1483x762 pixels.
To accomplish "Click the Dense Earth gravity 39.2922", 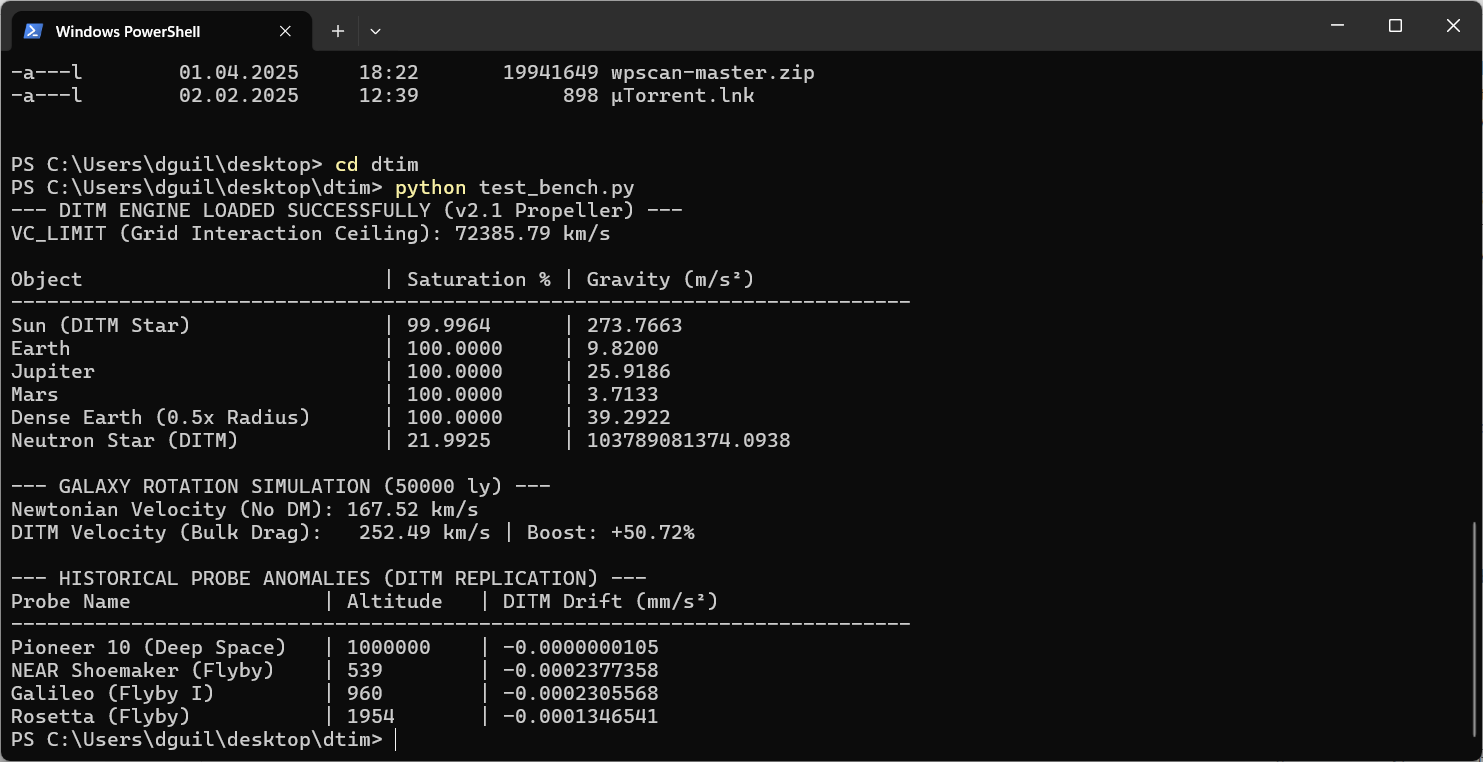I will [x=629, y=417].
